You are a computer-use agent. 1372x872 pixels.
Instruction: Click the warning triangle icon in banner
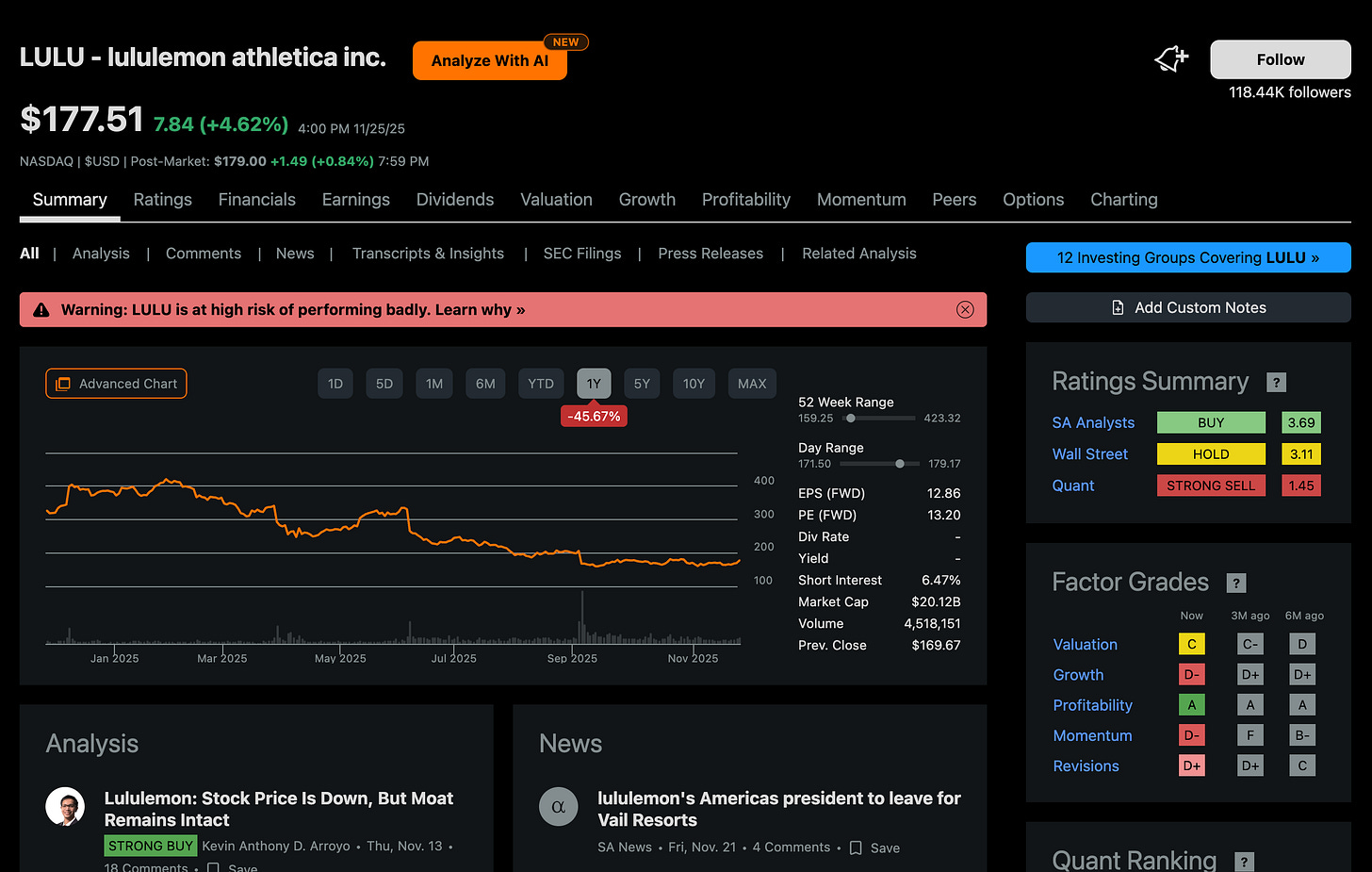41,309
